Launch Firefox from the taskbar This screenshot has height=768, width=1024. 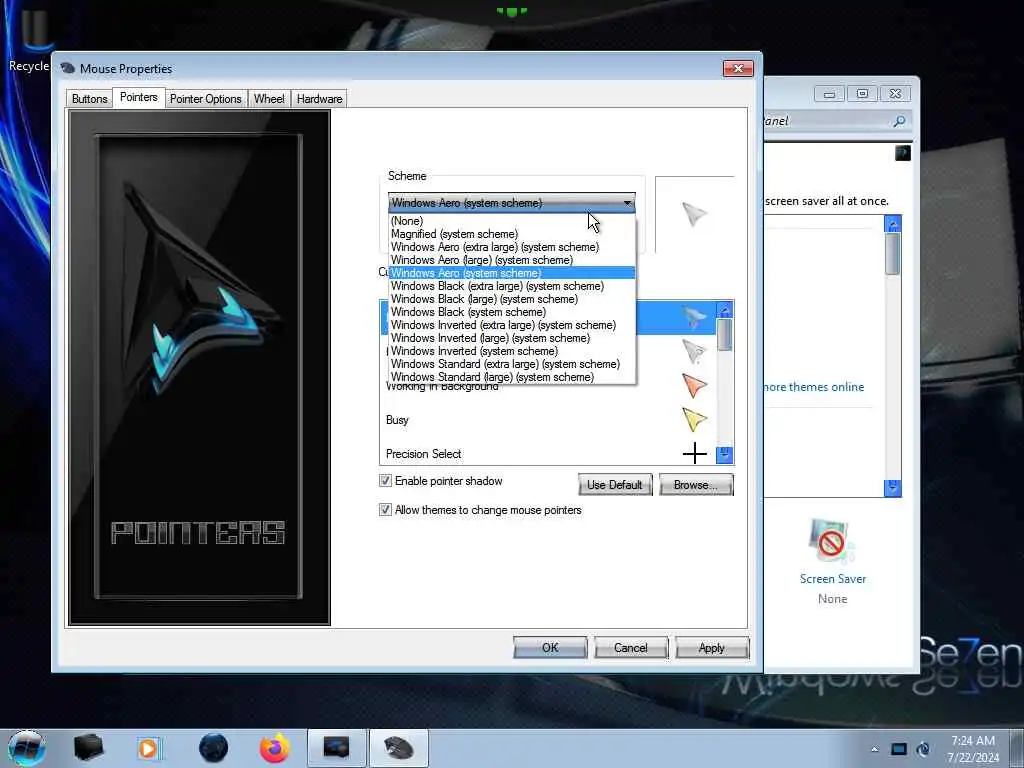point(275,748)
